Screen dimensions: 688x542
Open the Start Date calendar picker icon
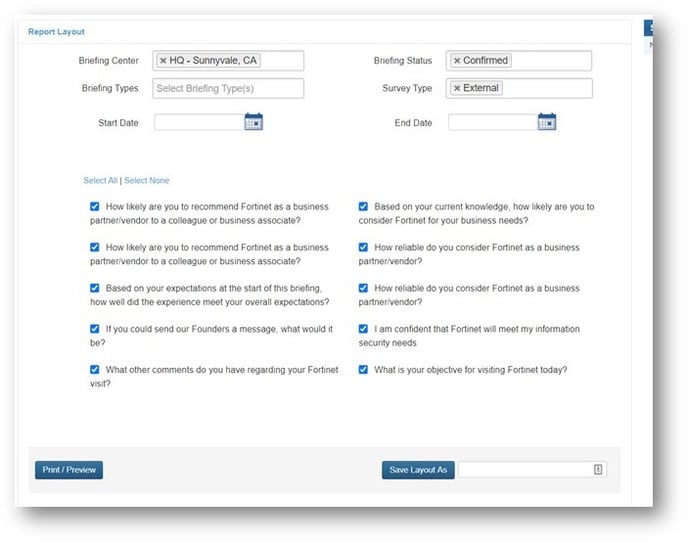(x=253, y=122)
